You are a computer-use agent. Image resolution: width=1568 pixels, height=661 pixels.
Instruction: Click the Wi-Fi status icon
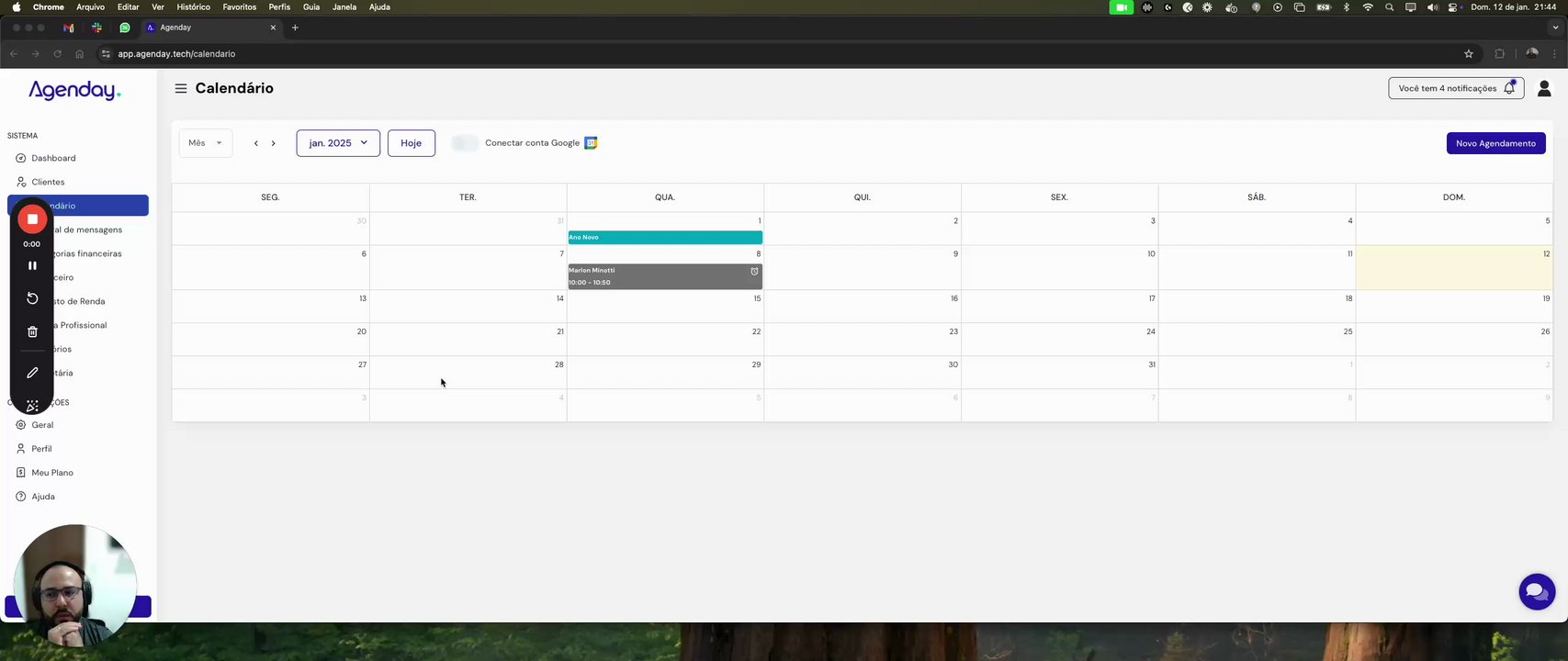pyautogui.click(x=1368, y=7)
